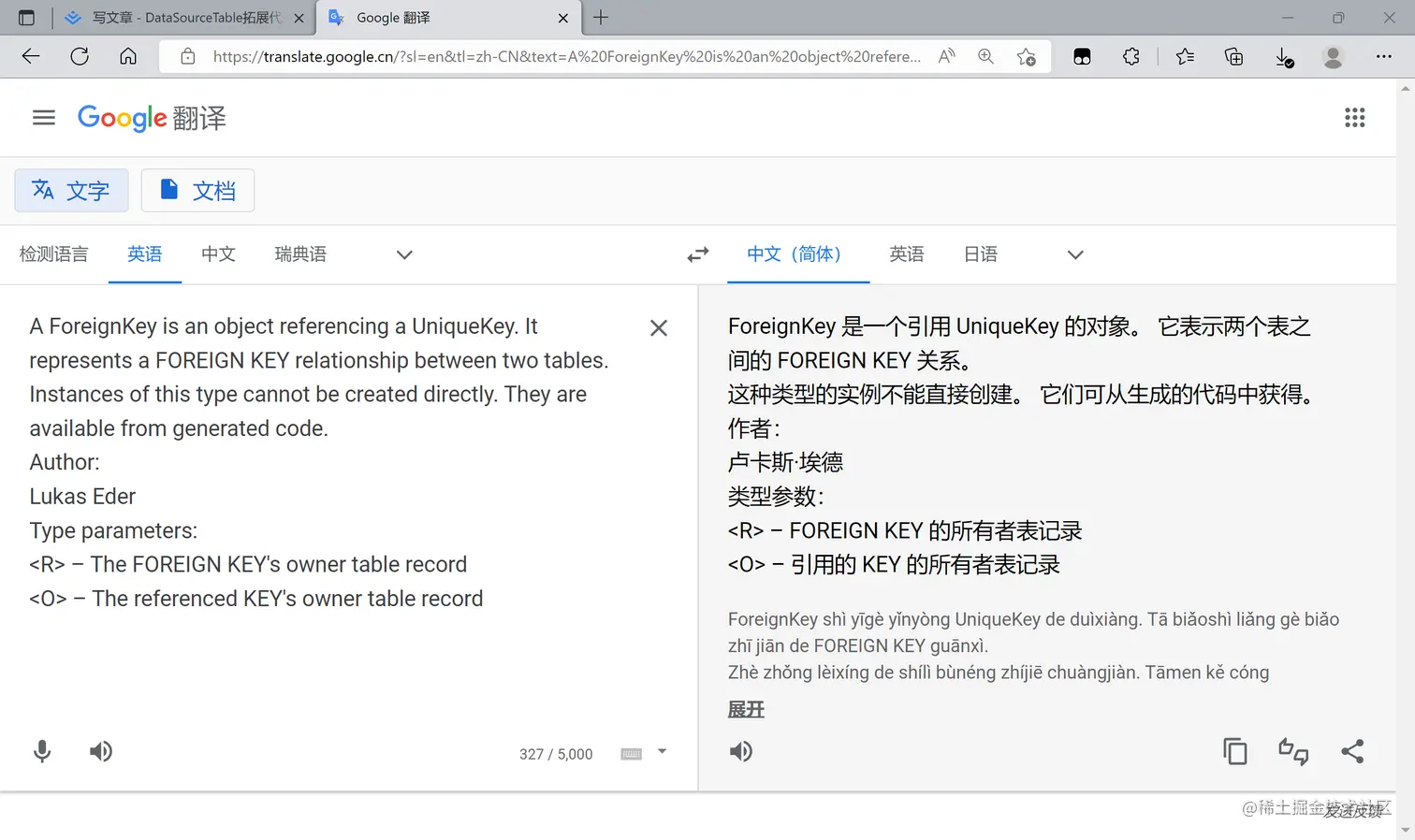The height and width of the screenshot is (840, 1415).
Task: Expand more target languages
Action: pyautogui.click(x=1075, y=254)
